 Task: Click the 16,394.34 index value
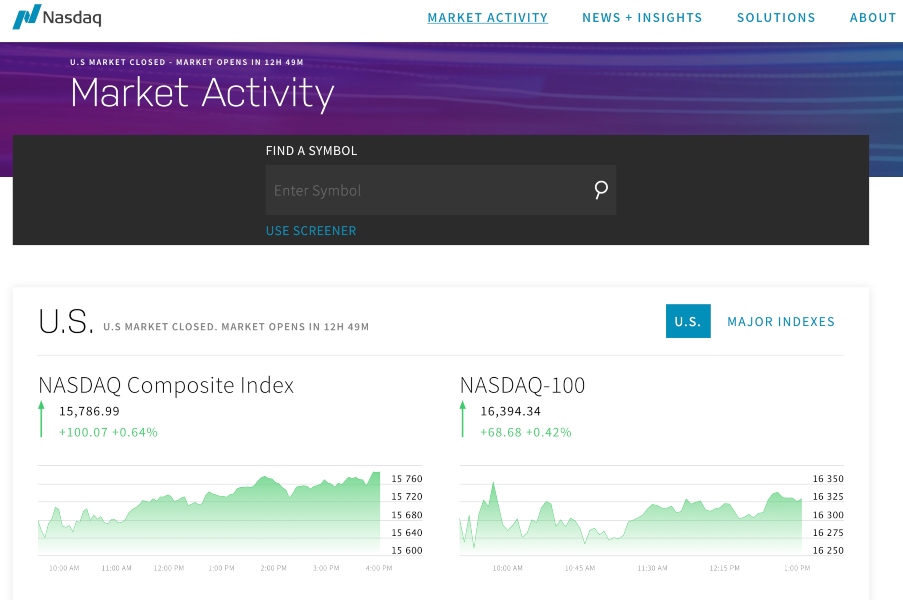coord(511,411)
